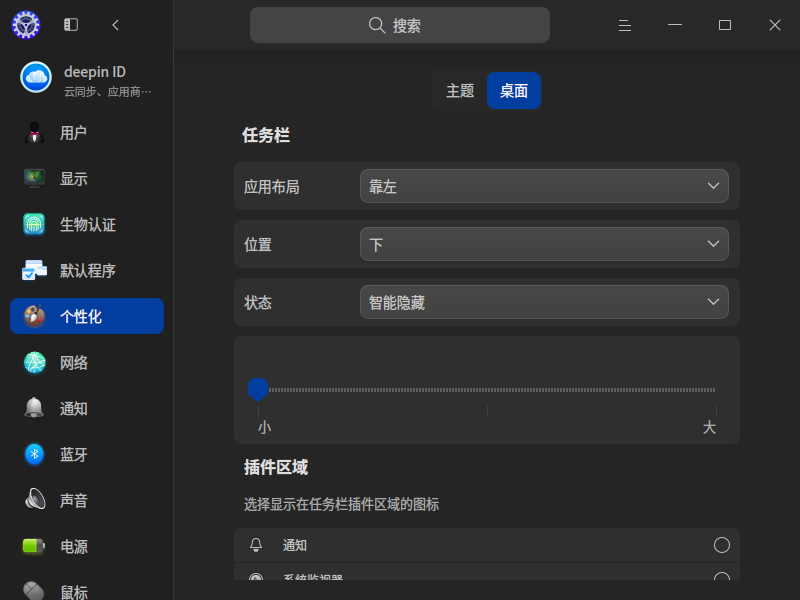
Task: Click the User (用户) avatar icon
Action: [x=34, y=133]
